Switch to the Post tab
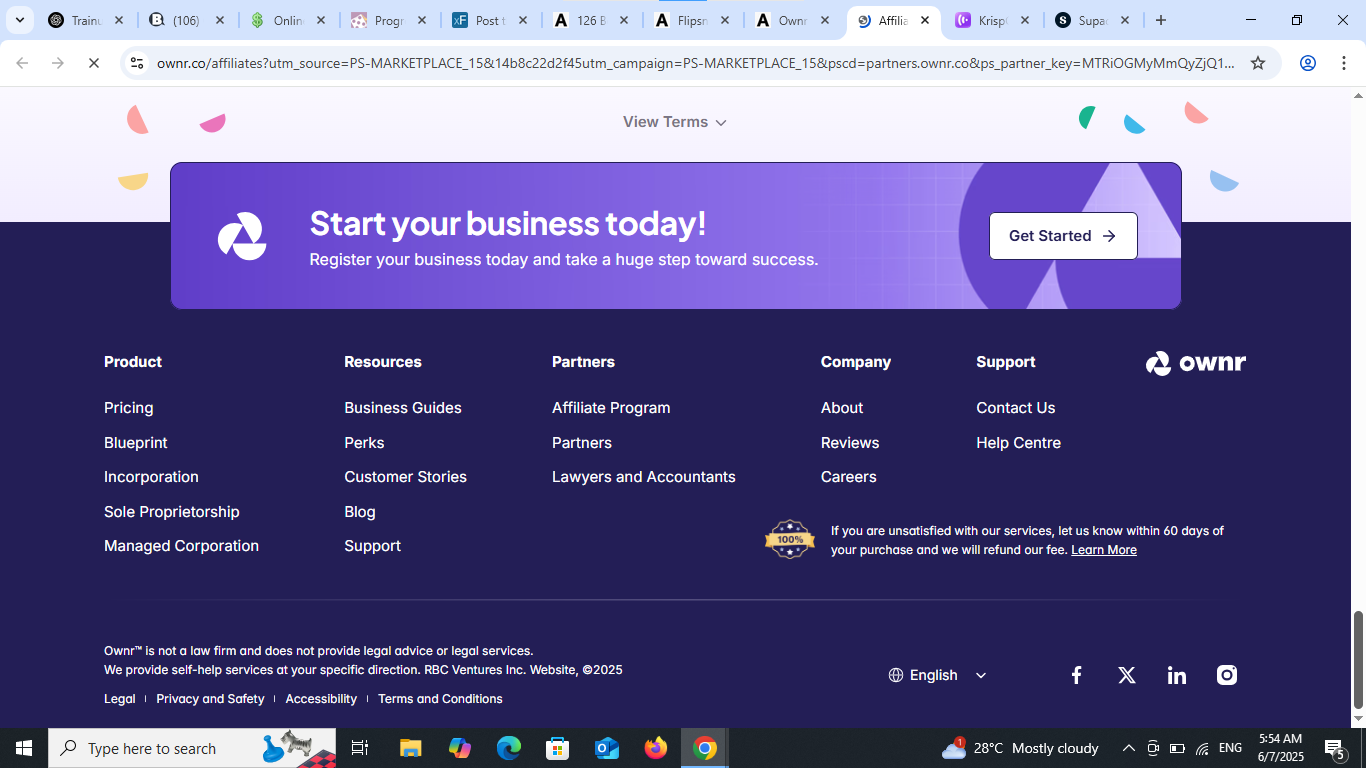This screenshot has height=768, width=1366. click(x=490, y=20)
